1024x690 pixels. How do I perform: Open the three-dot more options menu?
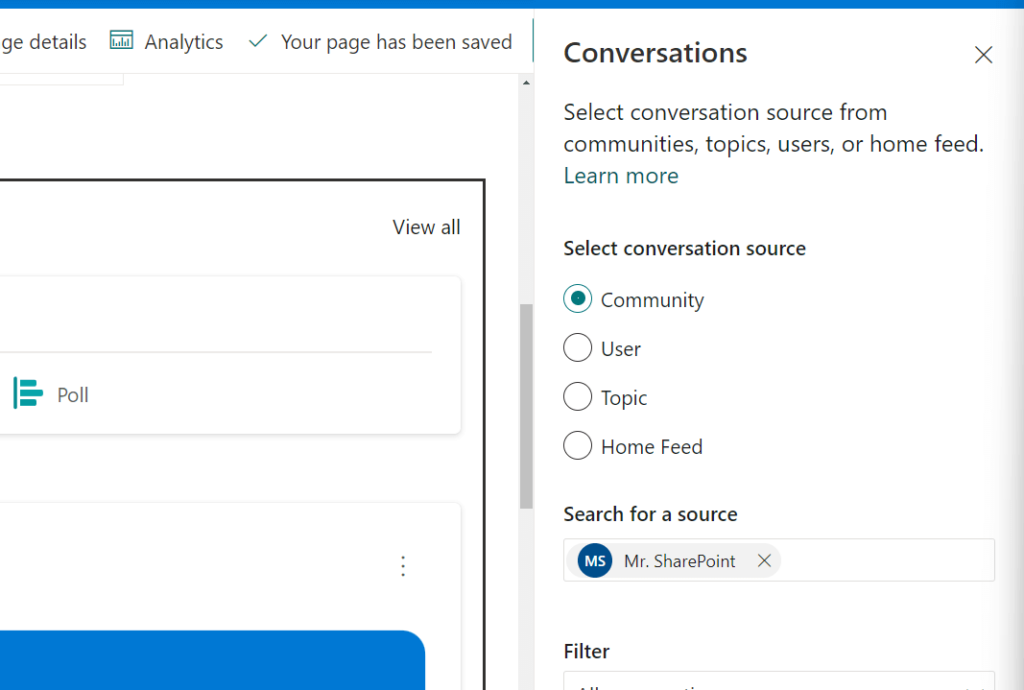tap(403, 566)
